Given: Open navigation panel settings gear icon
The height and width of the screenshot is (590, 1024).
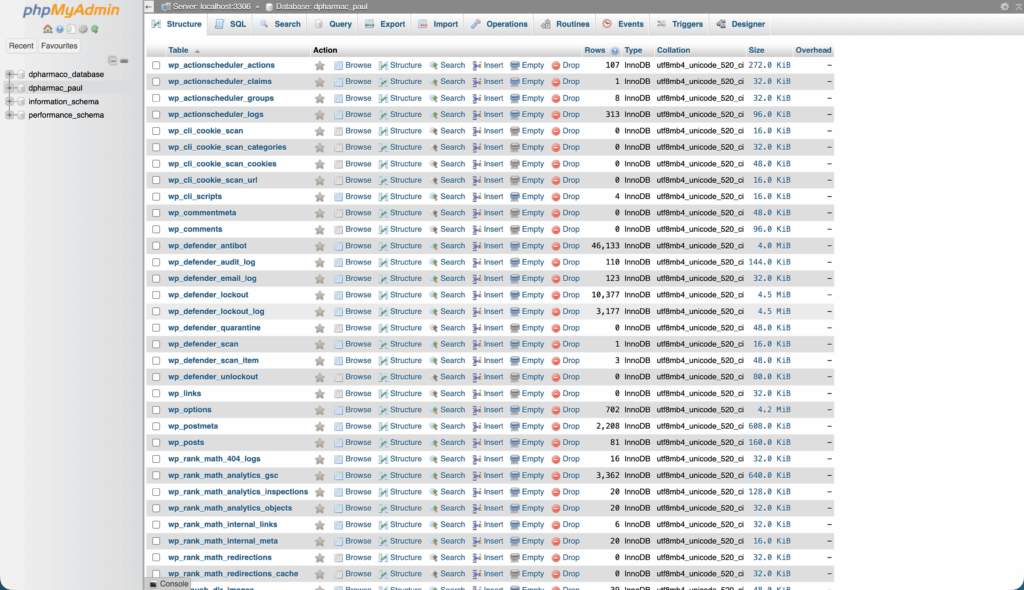Looking at the screenshot, I should point(83,29).
